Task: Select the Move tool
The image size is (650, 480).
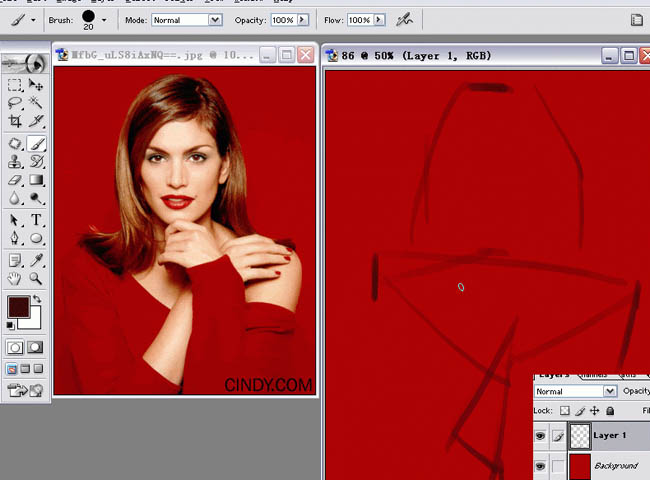Action: click(36, 85)
